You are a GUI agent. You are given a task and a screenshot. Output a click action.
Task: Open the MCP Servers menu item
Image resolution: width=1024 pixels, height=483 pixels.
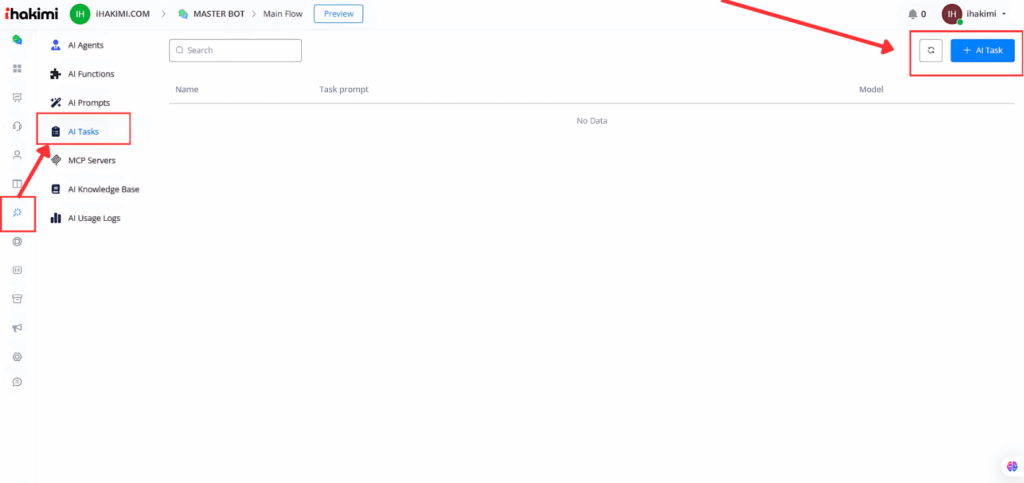(x=91, y=160)
